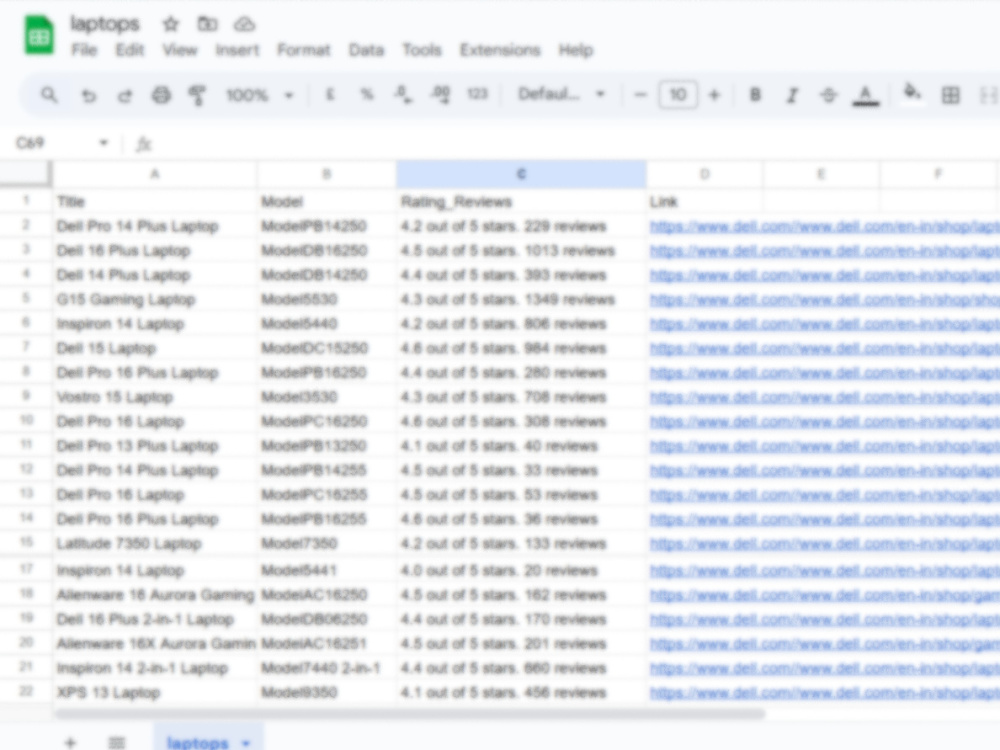Select column D header
This screenshot has height=750, width=1000.
pos(704,174)
